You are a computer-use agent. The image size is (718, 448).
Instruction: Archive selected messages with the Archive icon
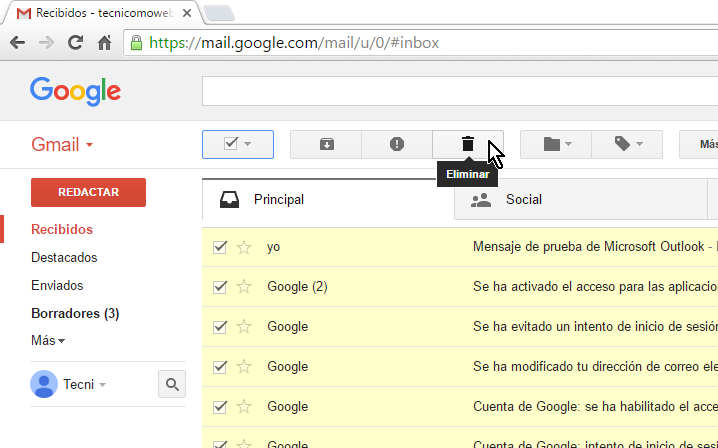326,144
